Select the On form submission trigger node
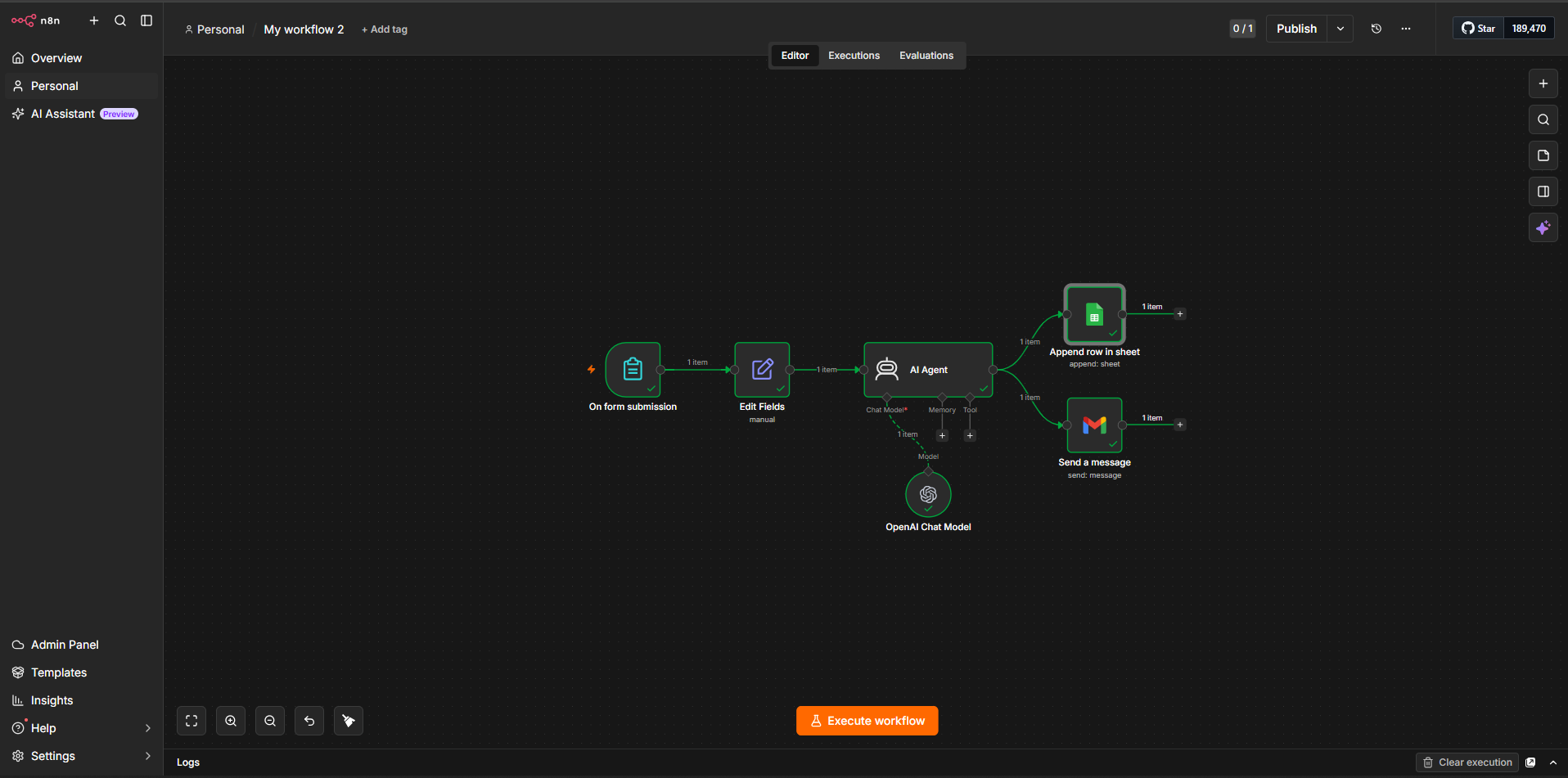 [x=633, y=370]
